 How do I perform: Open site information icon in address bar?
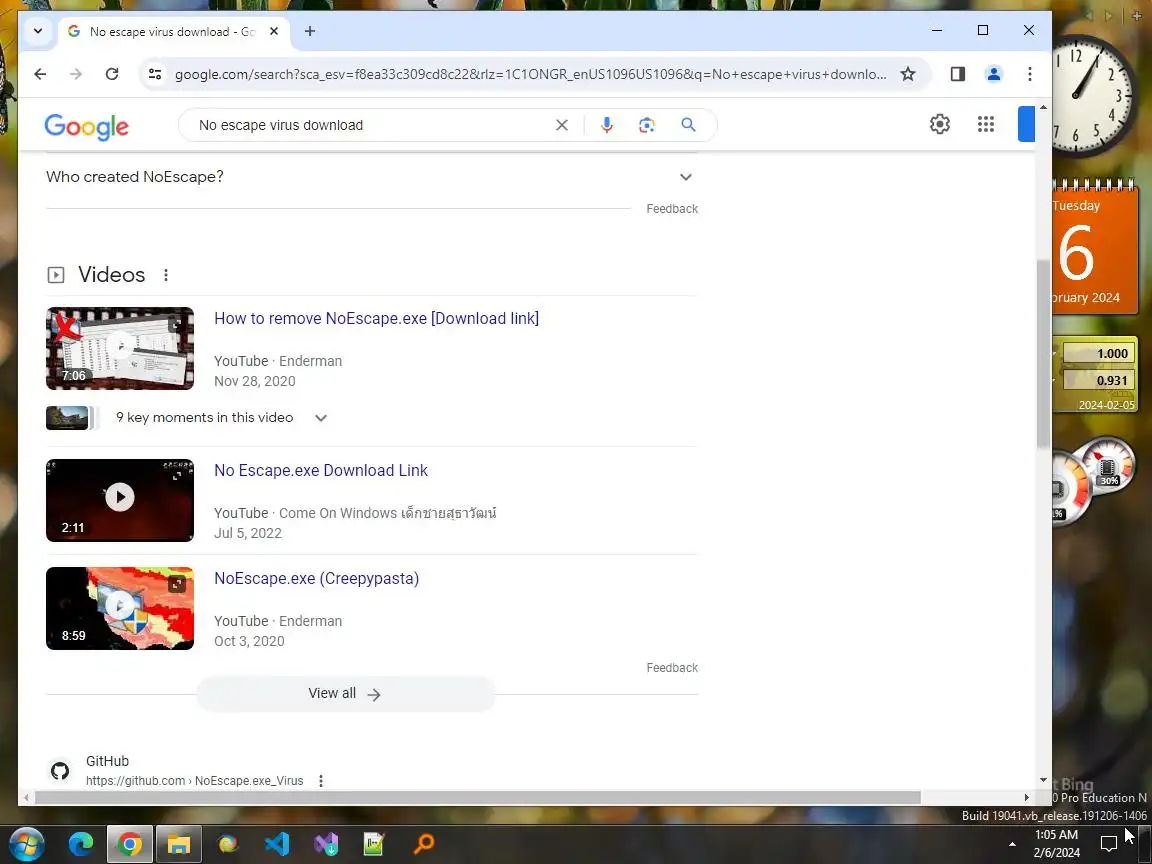155,73
